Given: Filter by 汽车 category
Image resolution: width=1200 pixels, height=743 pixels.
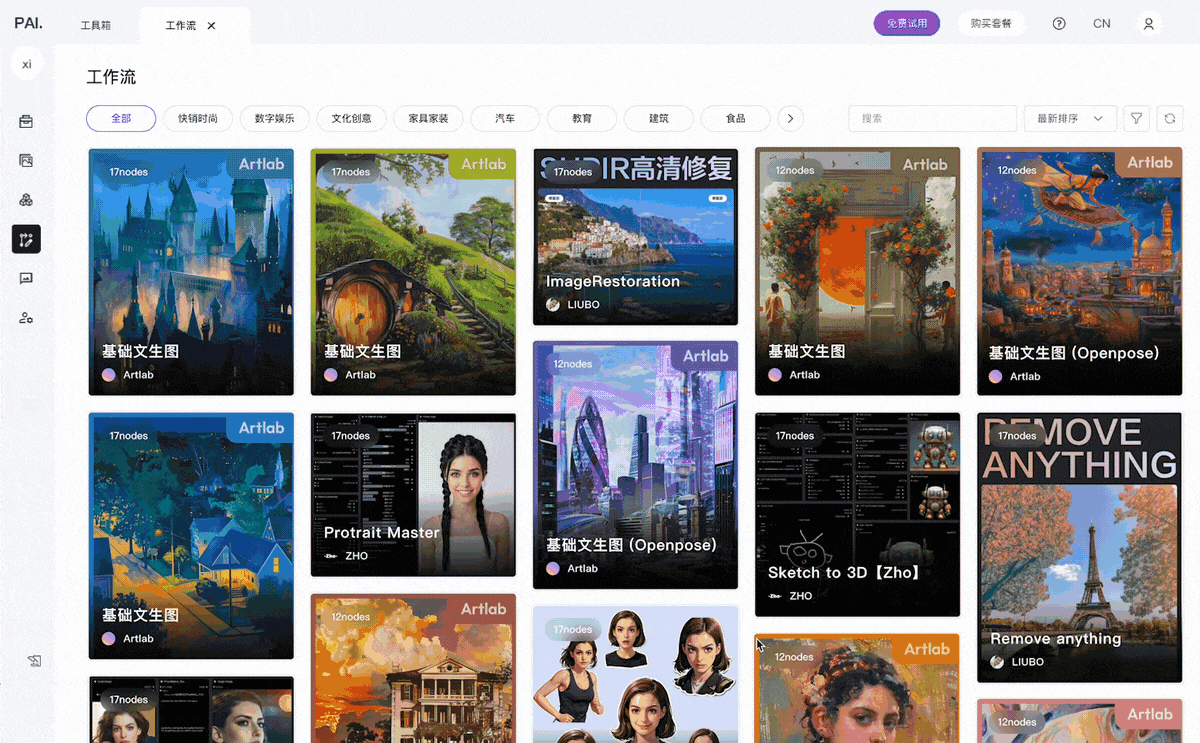Looking at the screenshot, I should click(x=505, y=118).
